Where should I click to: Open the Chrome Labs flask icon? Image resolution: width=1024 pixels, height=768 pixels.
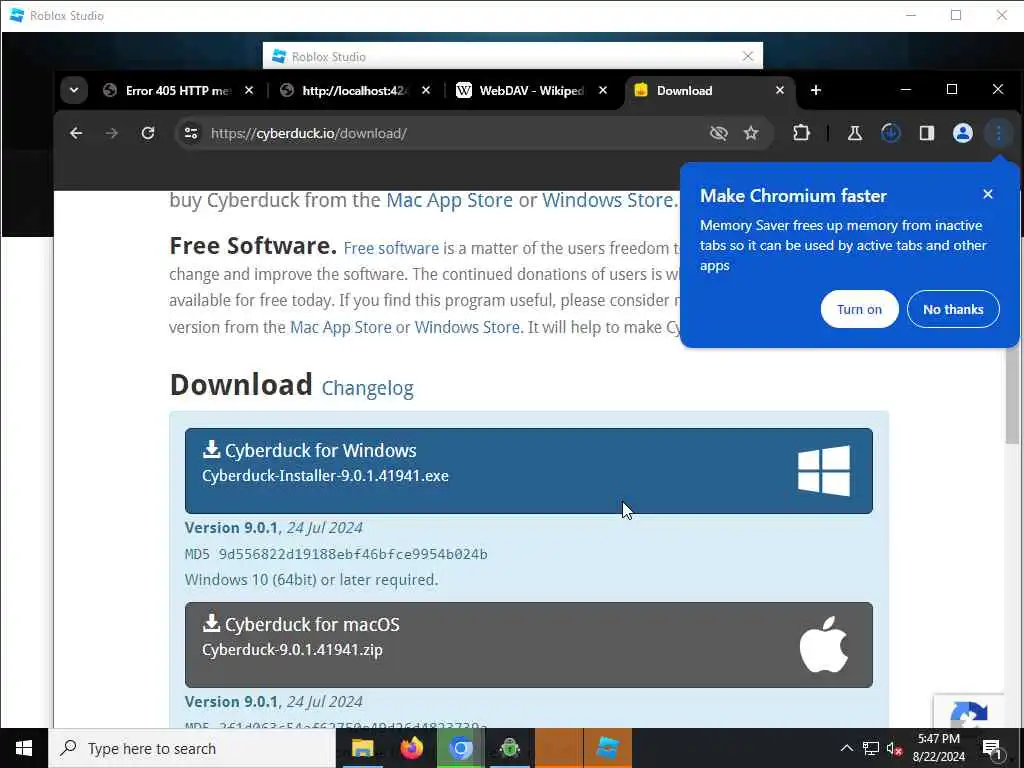pyautogui.click(x=854, y=133)
